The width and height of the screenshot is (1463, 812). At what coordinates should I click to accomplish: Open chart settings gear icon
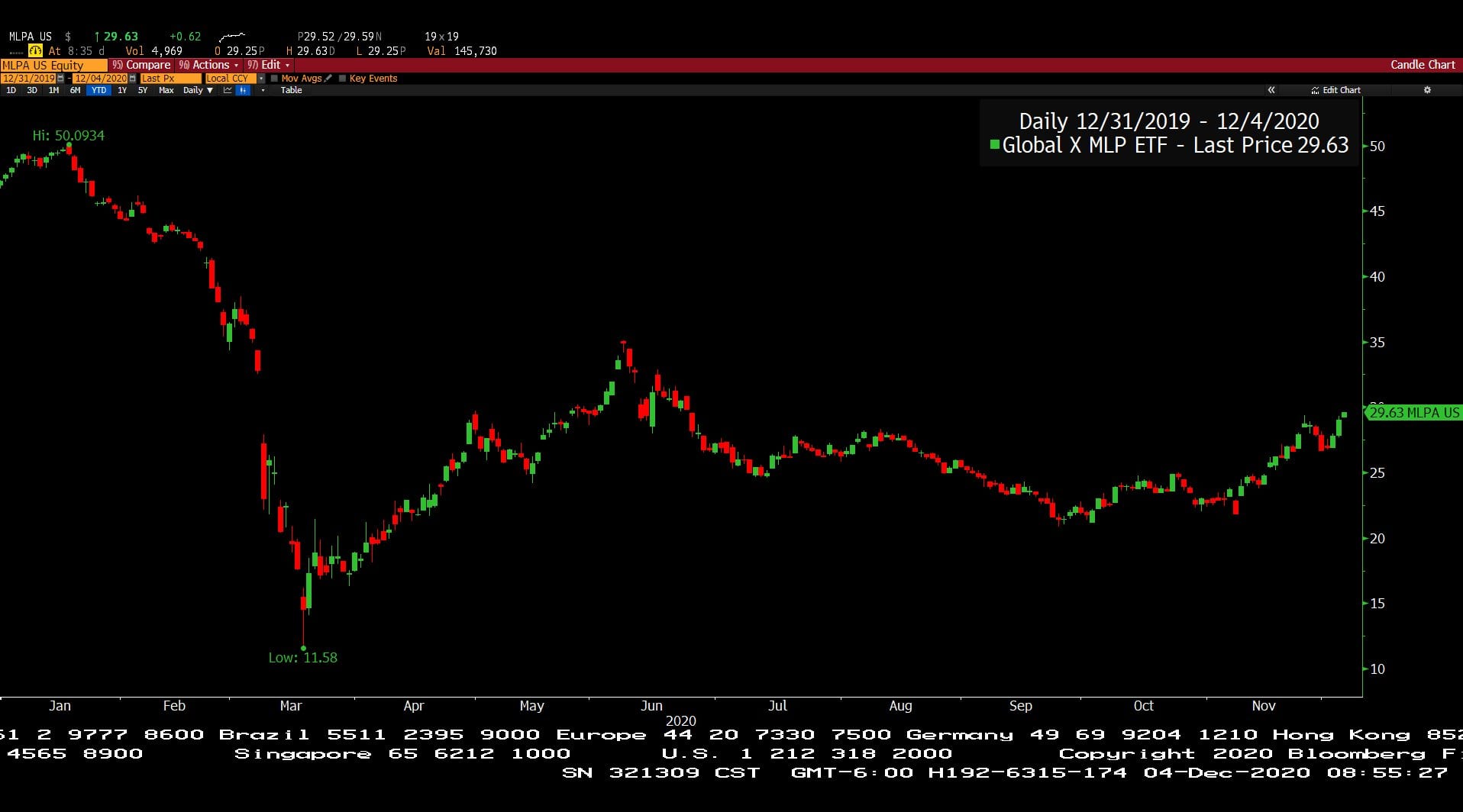1426,90
